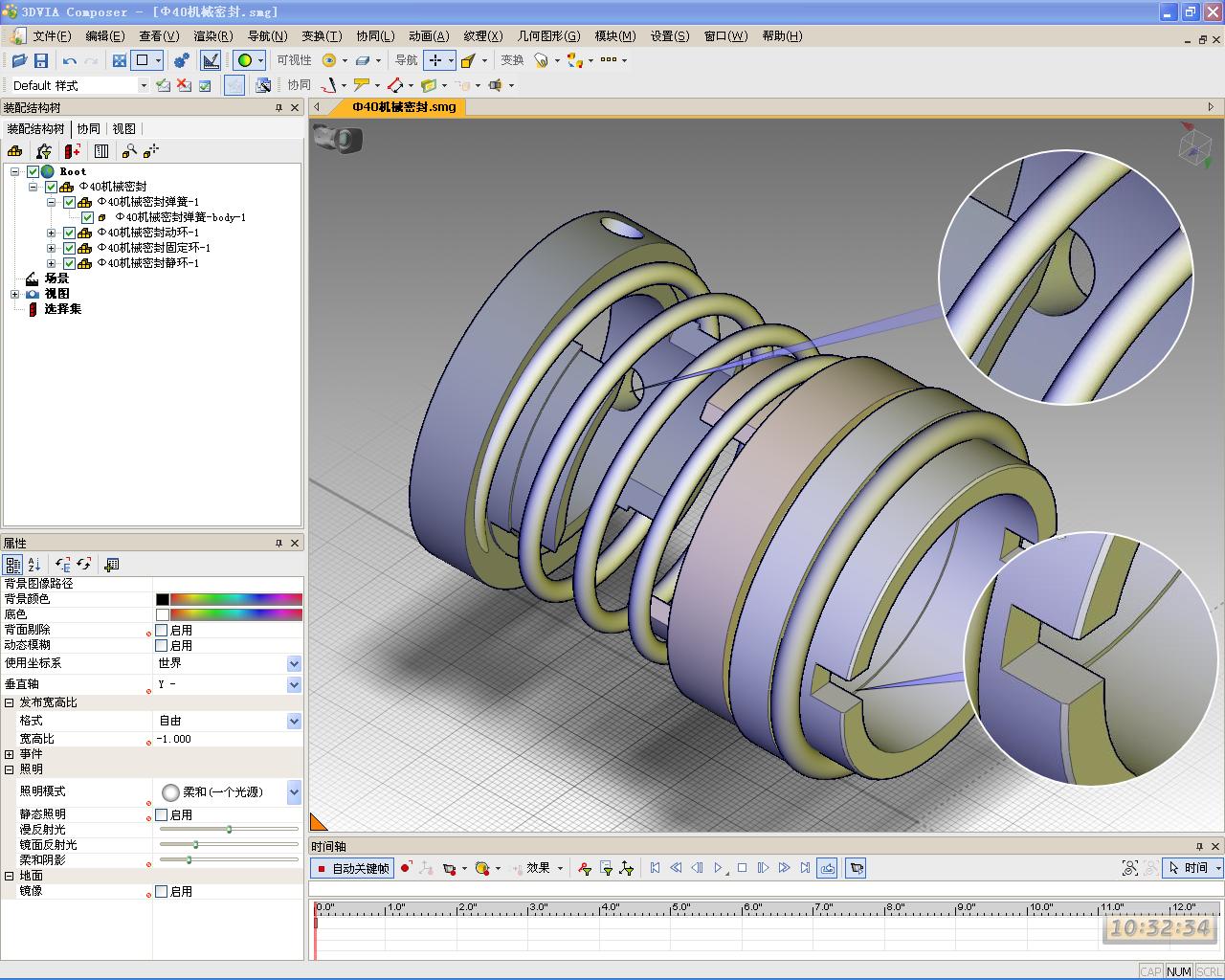Click the camera icon in the viewport
1225x980 pixels.
tap(338, 140)
